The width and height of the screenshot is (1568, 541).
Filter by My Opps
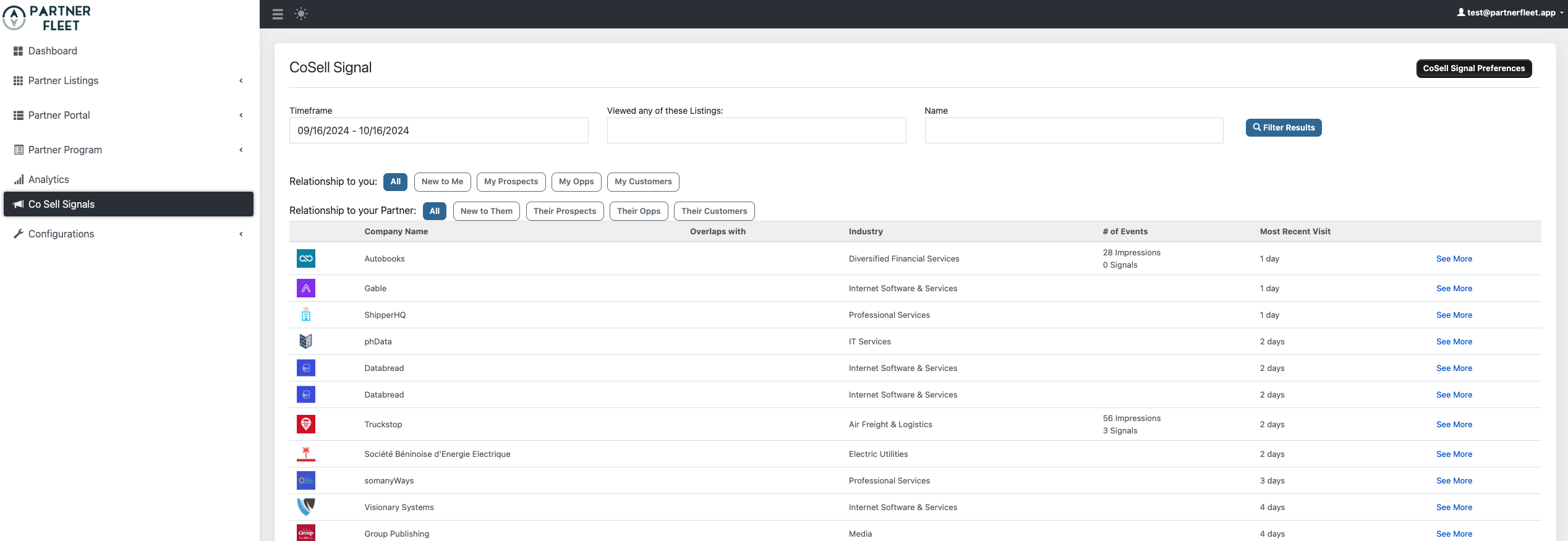[576, 182]
